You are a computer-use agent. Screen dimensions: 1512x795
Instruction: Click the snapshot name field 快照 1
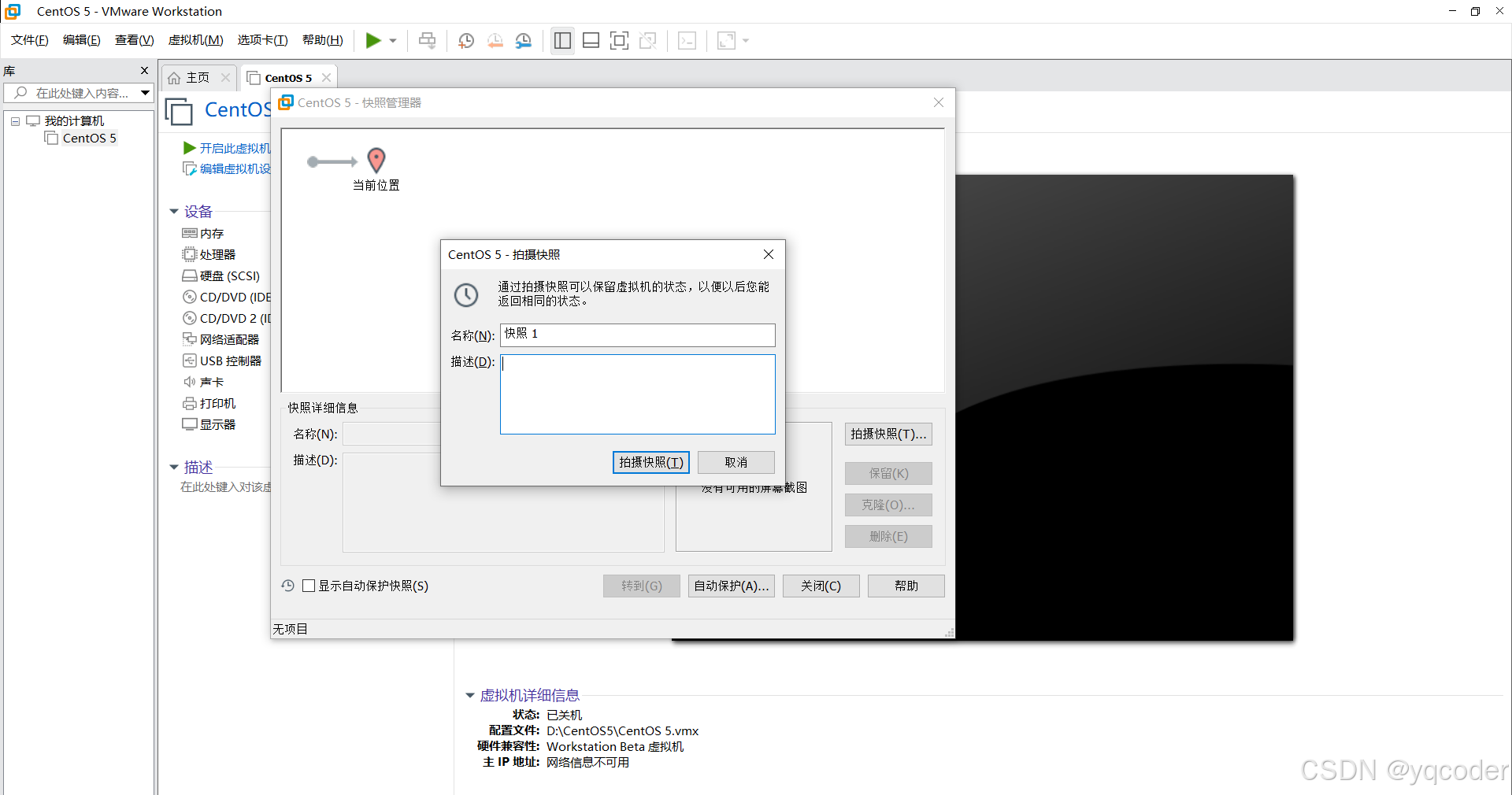click(x=637, y=335)
